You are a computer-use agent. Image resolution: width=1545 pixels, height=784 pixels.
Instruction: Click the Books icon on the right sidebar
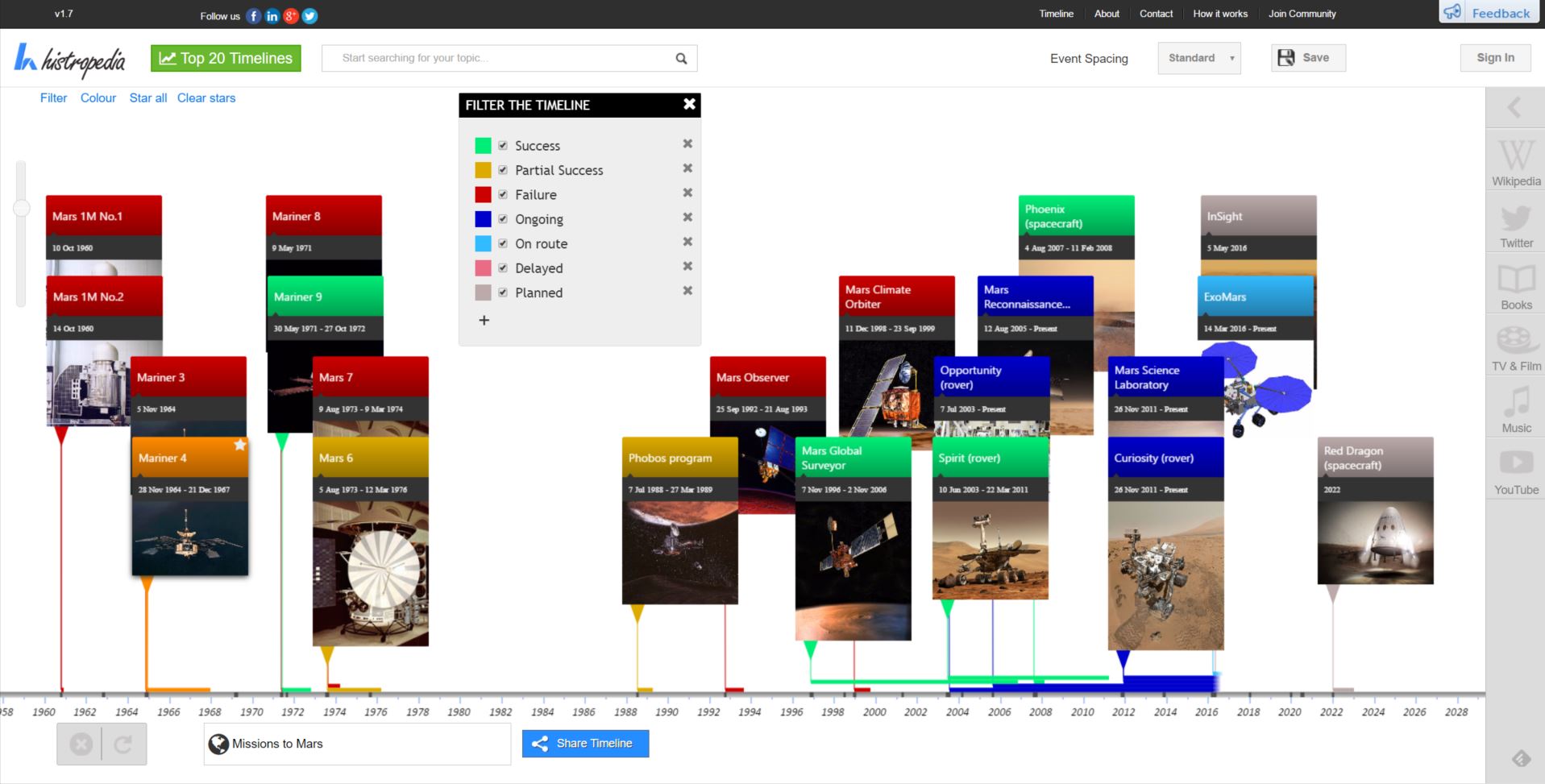[x=1514, y=284]
